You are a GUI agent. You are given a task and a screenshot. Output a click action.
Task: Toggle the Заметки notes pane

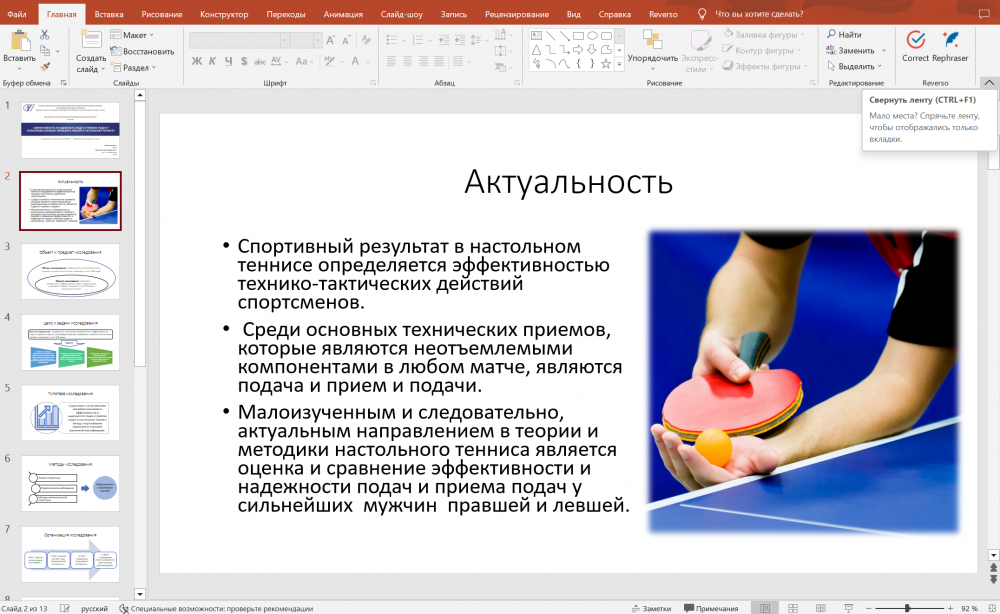coord(651,608)
